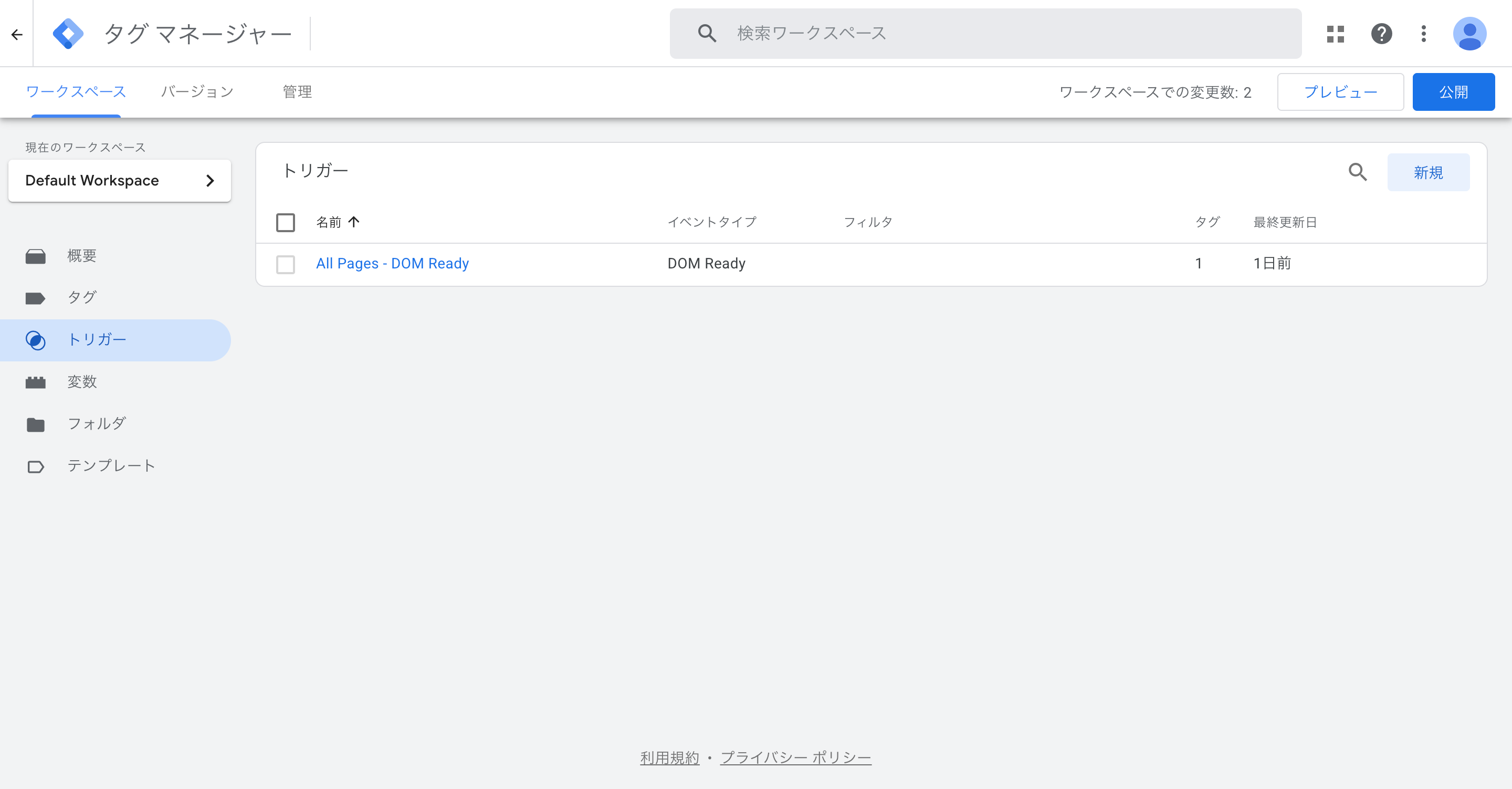Screen dimensions: 1512x789
Task: Open the Google apps grid icon
Action: click(x=1335, y=34)
